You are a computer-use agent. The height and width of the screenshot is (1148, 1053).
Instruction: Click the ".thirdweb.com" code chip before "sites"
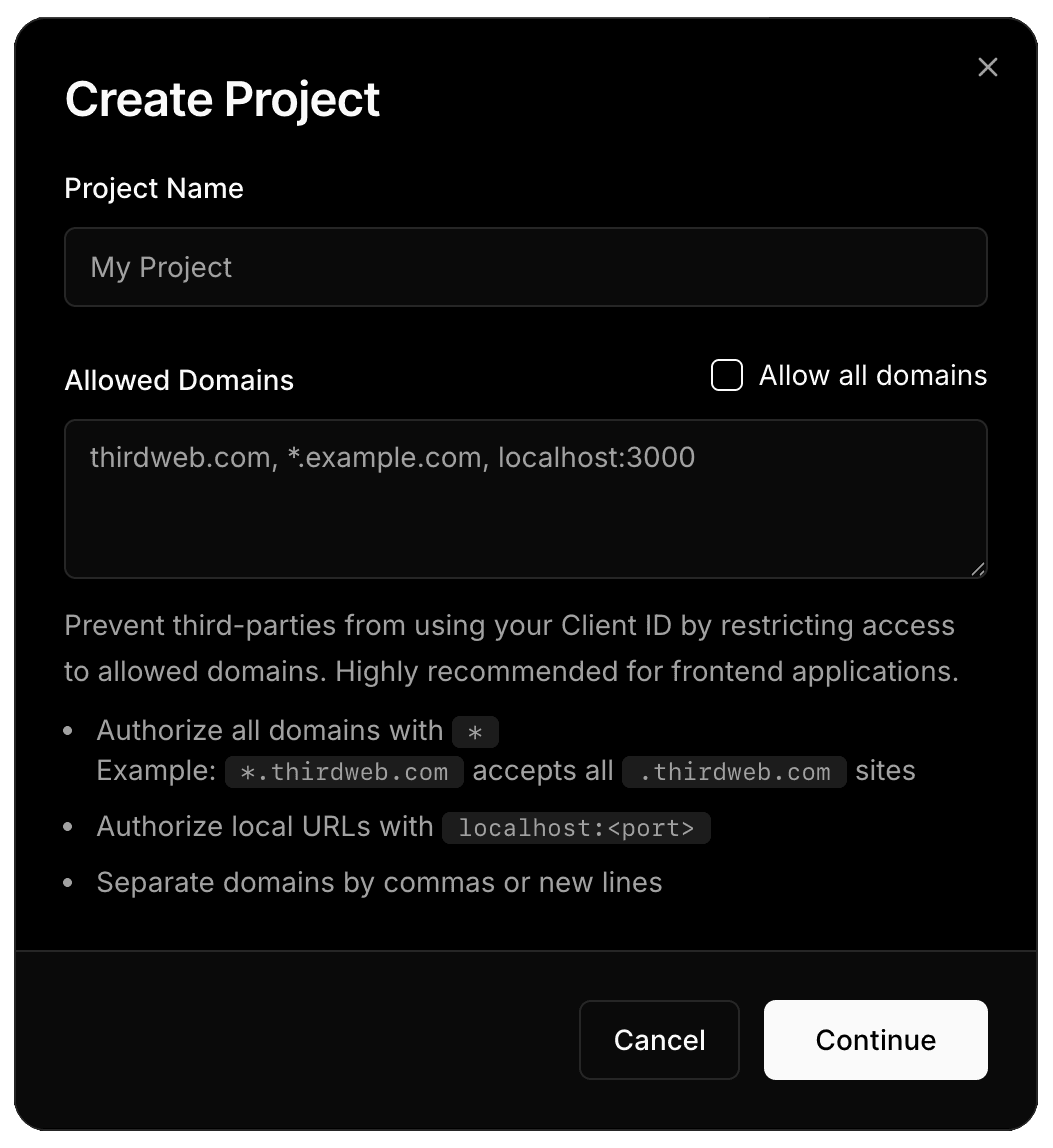tap(734, 772)
